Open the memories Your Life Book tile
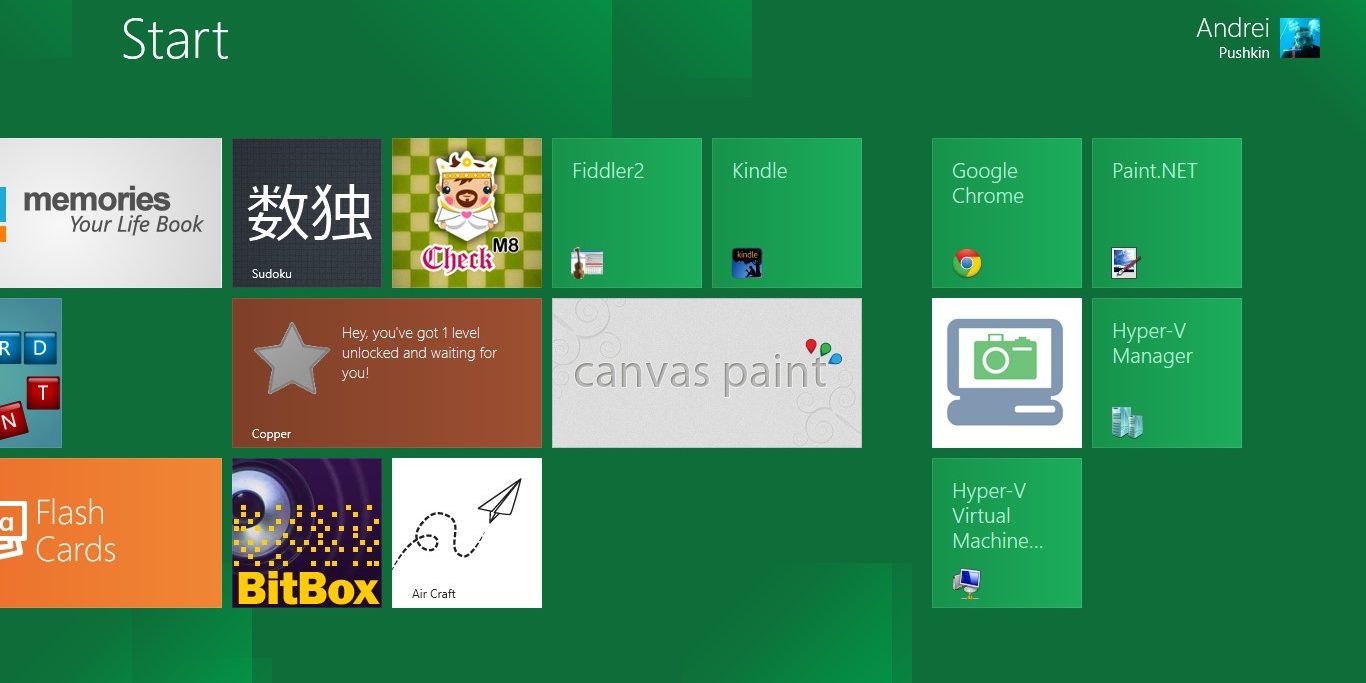The width and height of the screenshot is (1366, 683). [111, 213]
